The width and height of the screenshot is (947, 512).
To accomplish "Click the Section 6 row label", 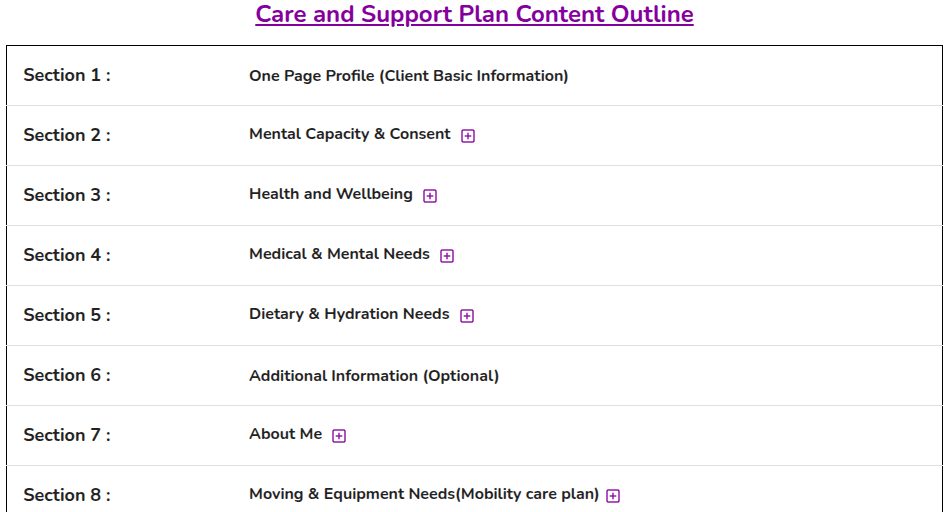I will (x=67, y=375).
